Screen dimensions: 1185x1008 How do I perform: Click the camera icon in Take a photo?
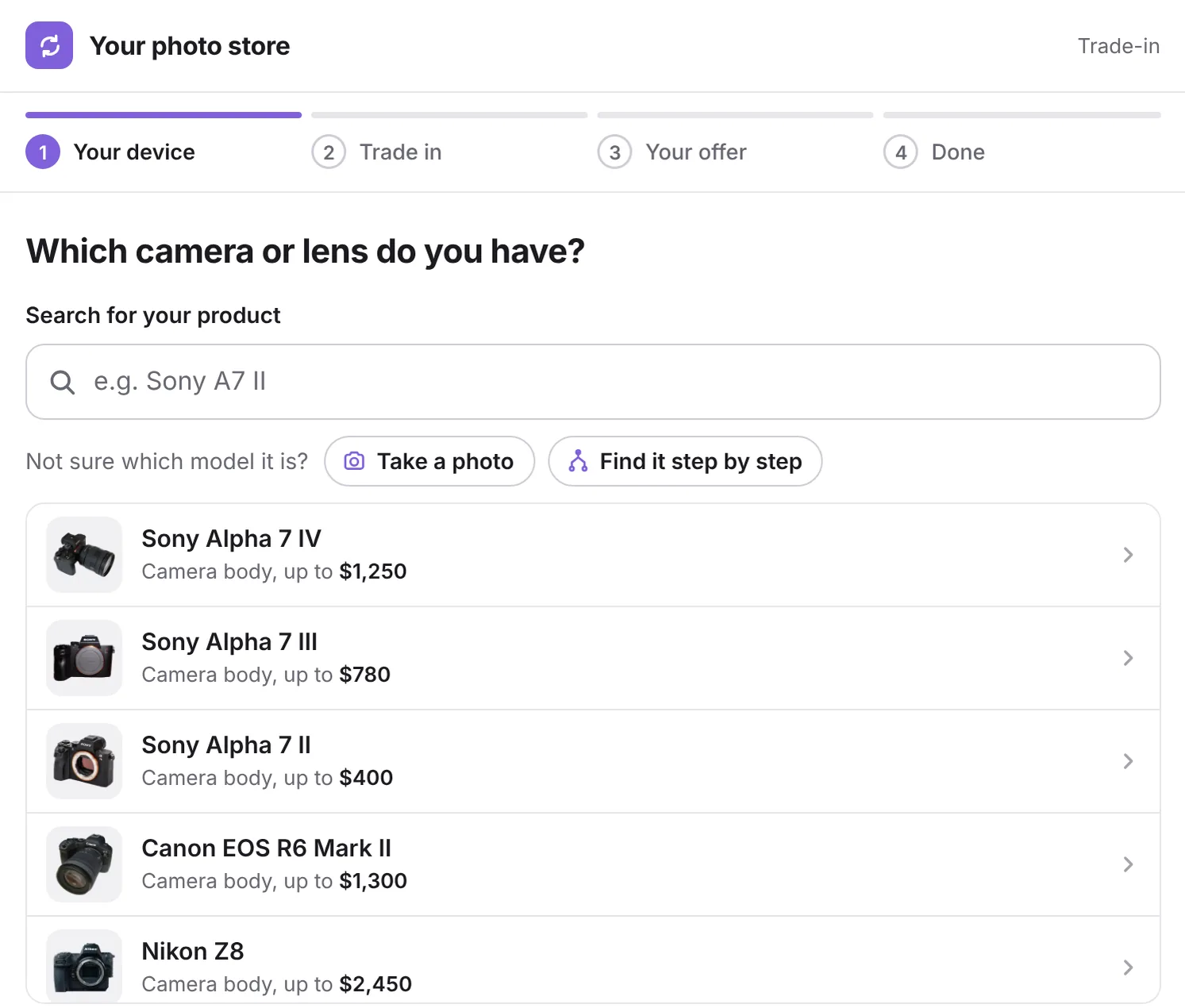click(354, 461)
